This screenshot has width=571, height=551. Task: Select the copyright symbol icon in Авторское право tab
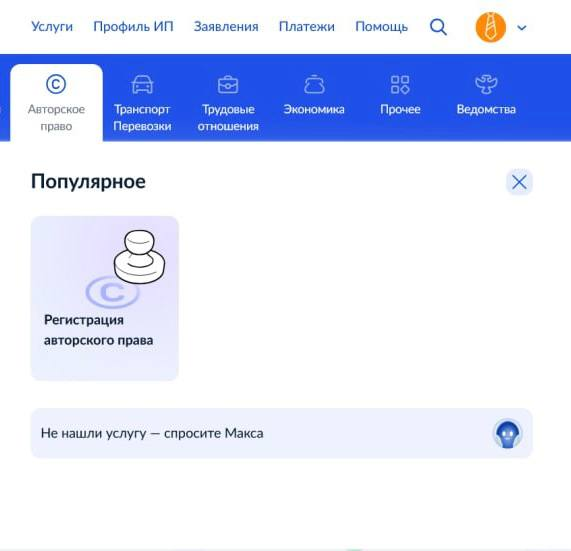(x=56, y=84)
